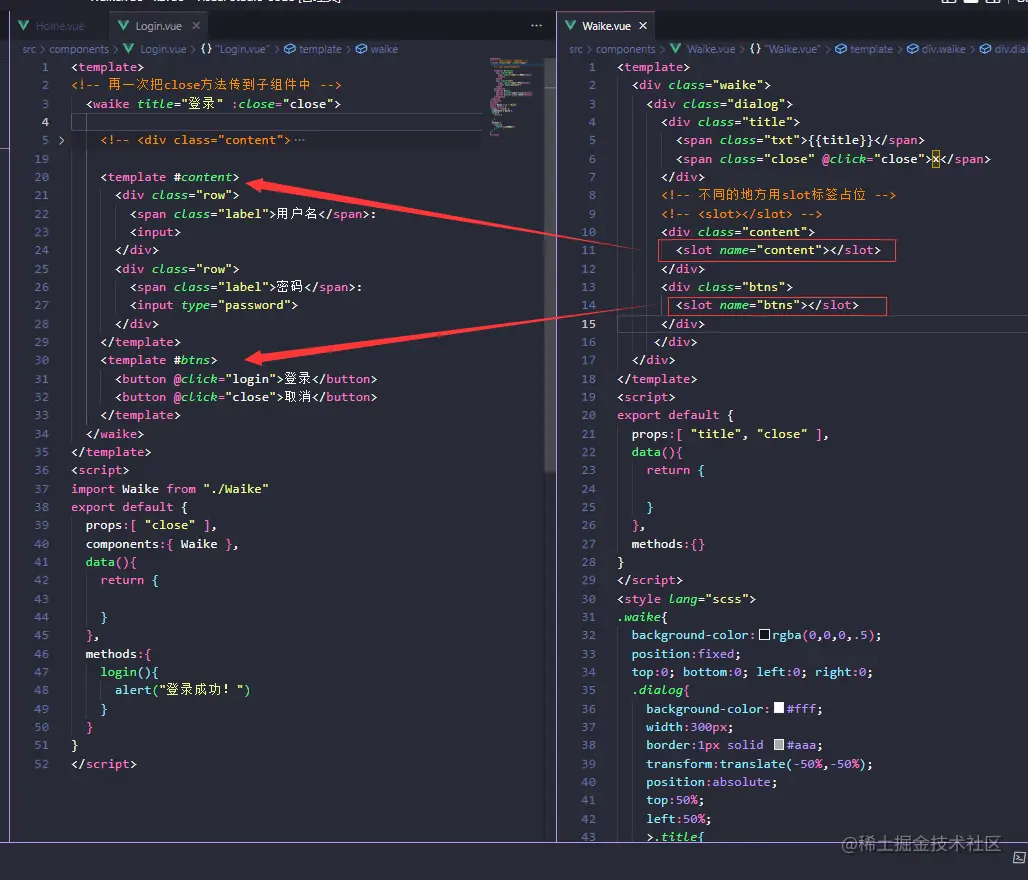
Task: Open 'template' breadcrumb in Waike.vue editor
Action: click(864, 49)
